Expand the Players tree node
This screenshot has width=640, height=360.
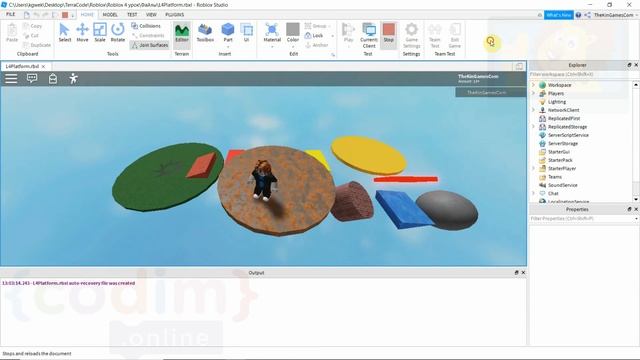pyautogui.click(x=533, y=93)
